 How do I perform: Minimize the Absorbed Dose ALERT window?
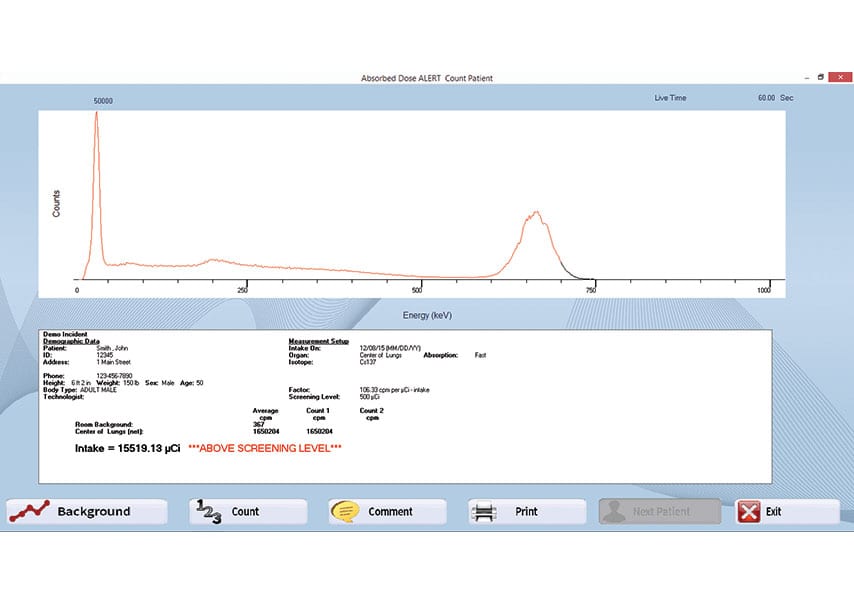tap(805, 76)
